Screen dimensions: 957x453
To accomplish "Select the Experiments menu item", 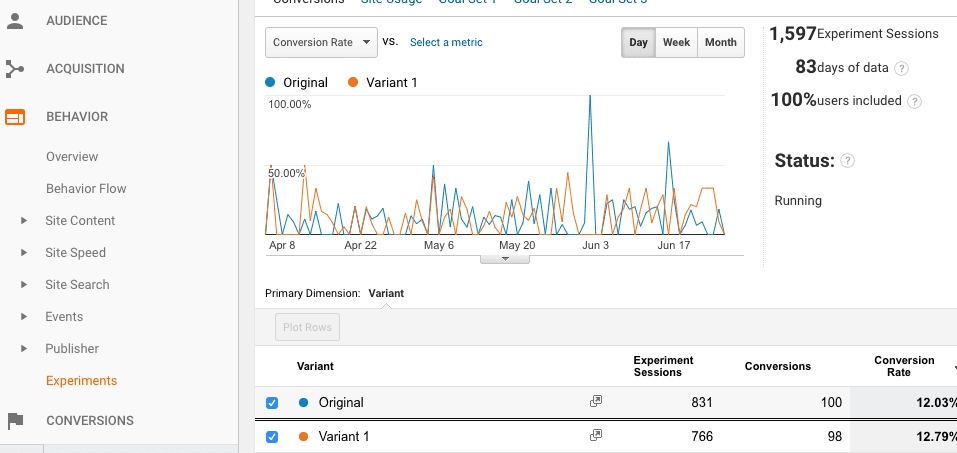I will coord(81,381).
